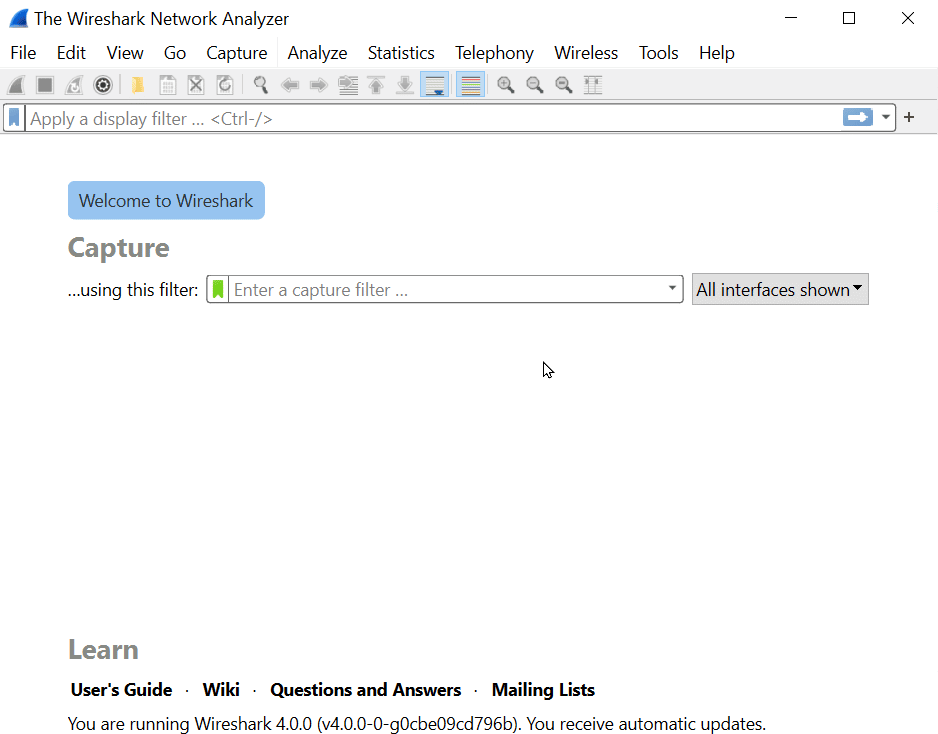Open the Wireless menu
The width and height of the screenshot is (938, 734).
586,53
